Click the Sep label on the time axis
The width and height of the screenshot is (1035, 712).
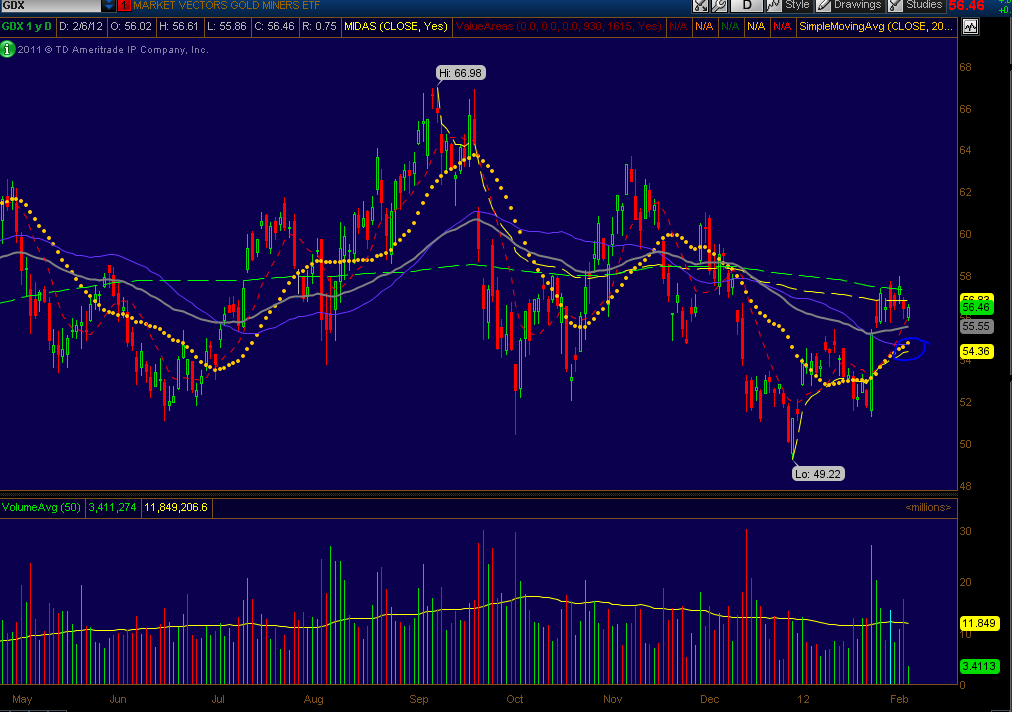[x=419, y=699]
